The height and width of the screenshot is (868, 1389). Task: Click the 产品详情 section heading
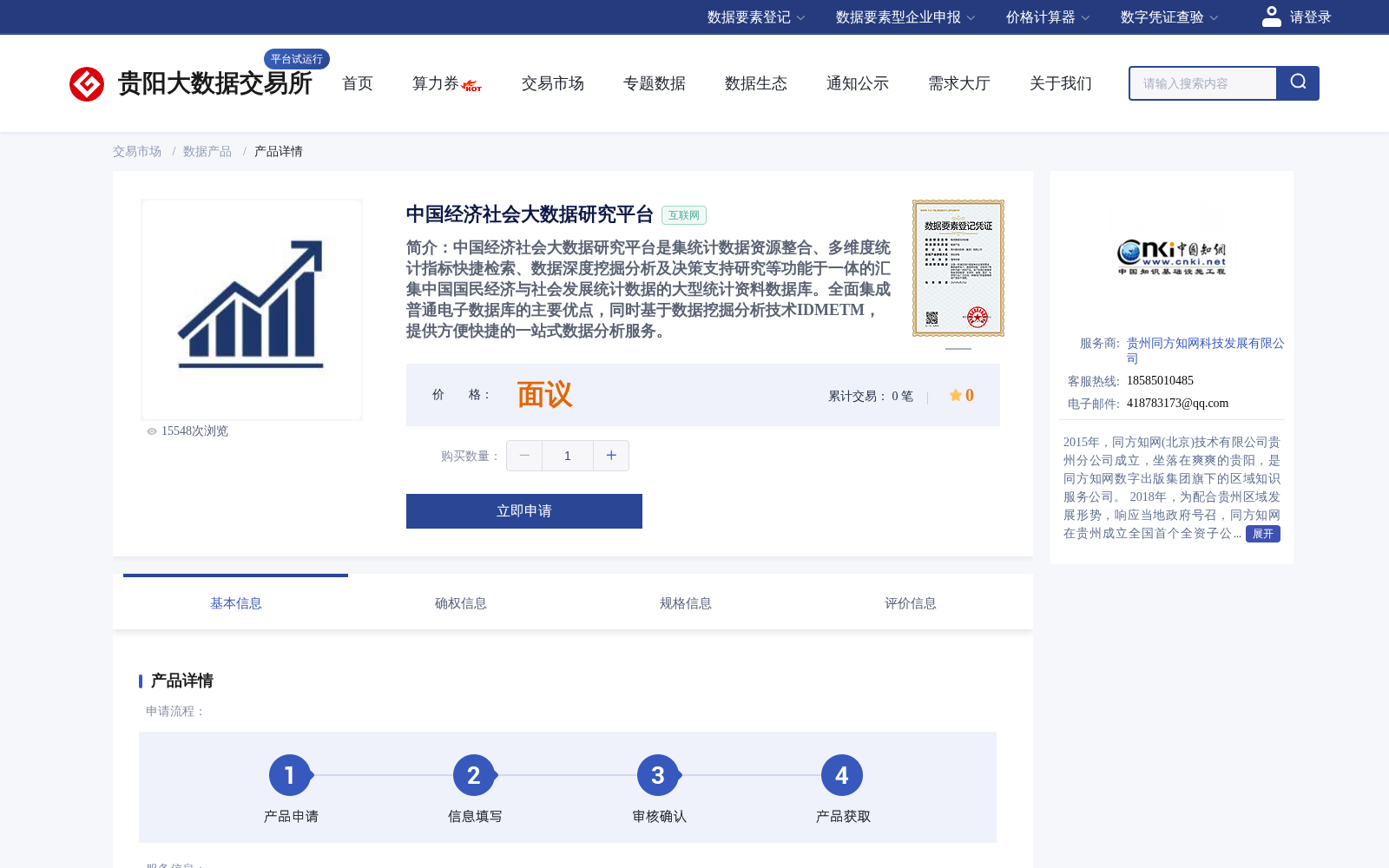tap(182, 681)
